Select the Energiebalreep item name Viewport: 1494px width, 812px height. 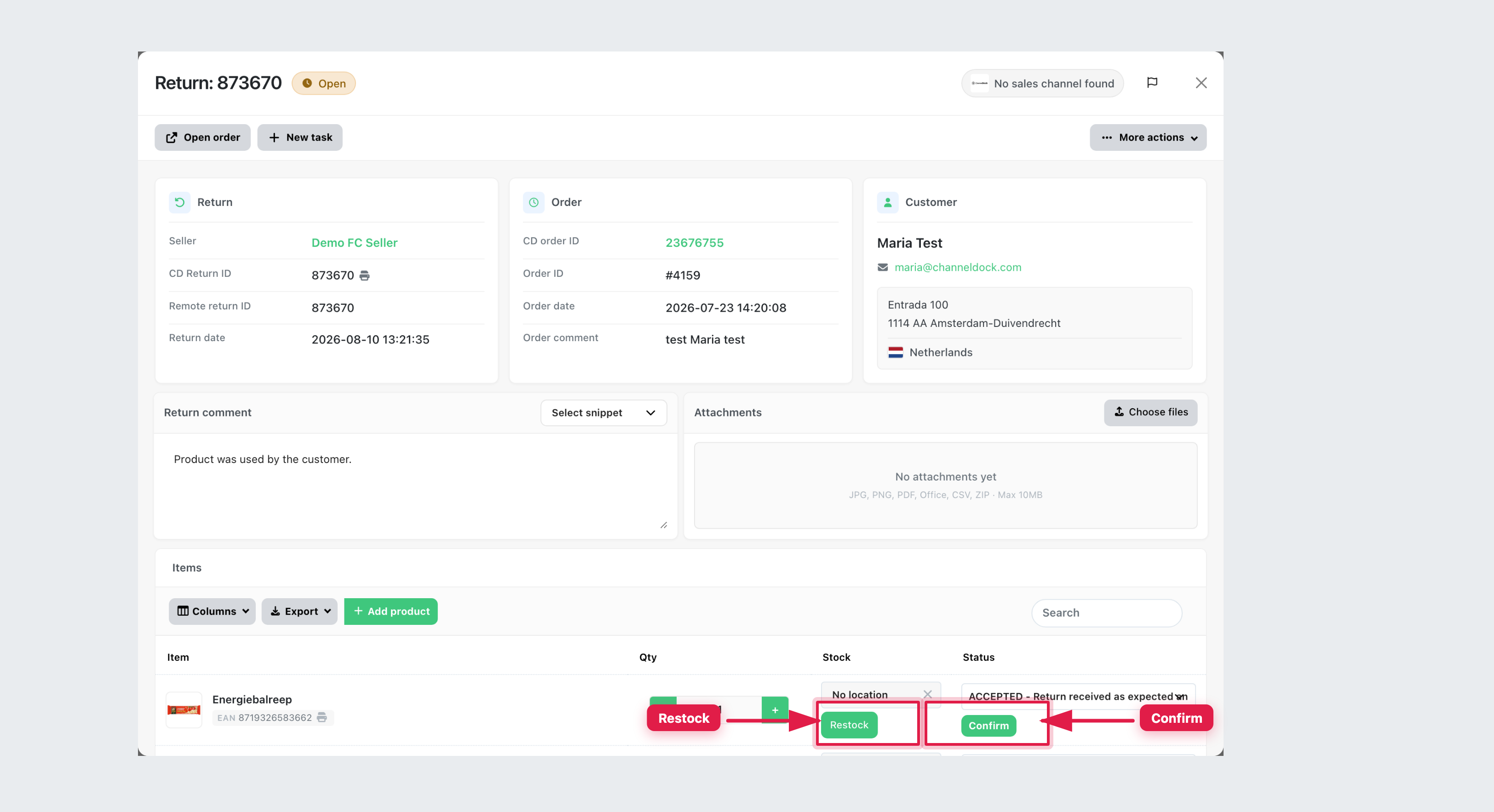pyautogui.click(x=252, y=699)
